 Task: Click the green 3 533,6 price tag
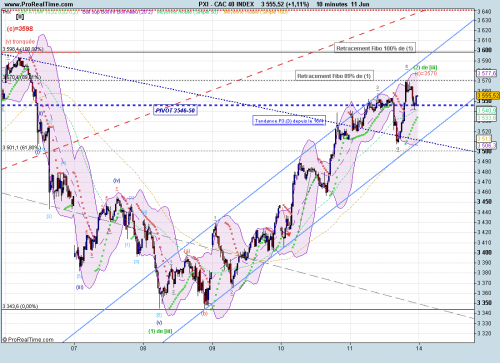pos(486,118)
